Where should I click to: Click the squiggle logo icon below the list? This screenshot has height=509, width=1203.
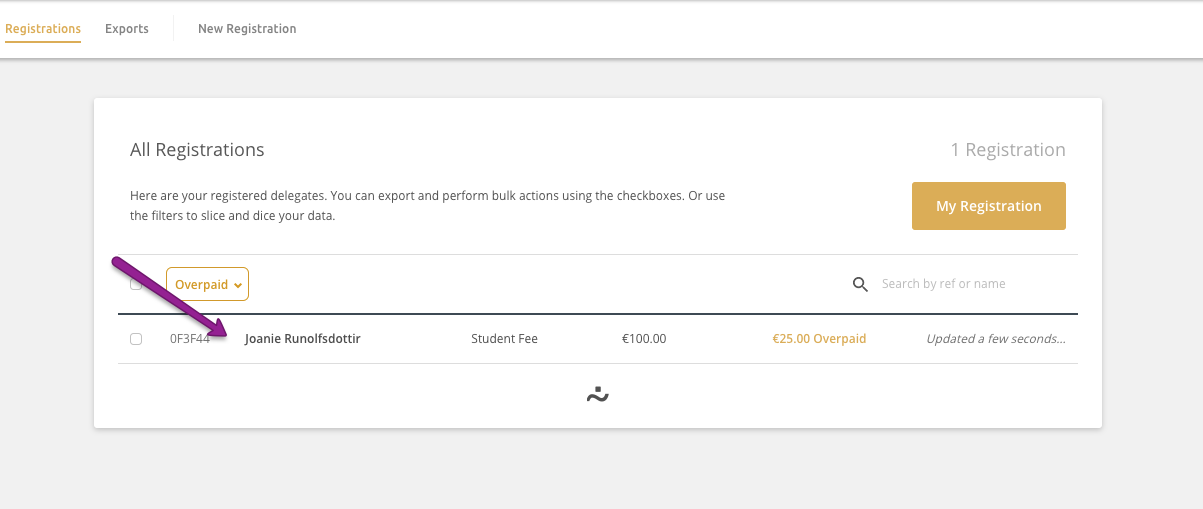tap(598, 395)
